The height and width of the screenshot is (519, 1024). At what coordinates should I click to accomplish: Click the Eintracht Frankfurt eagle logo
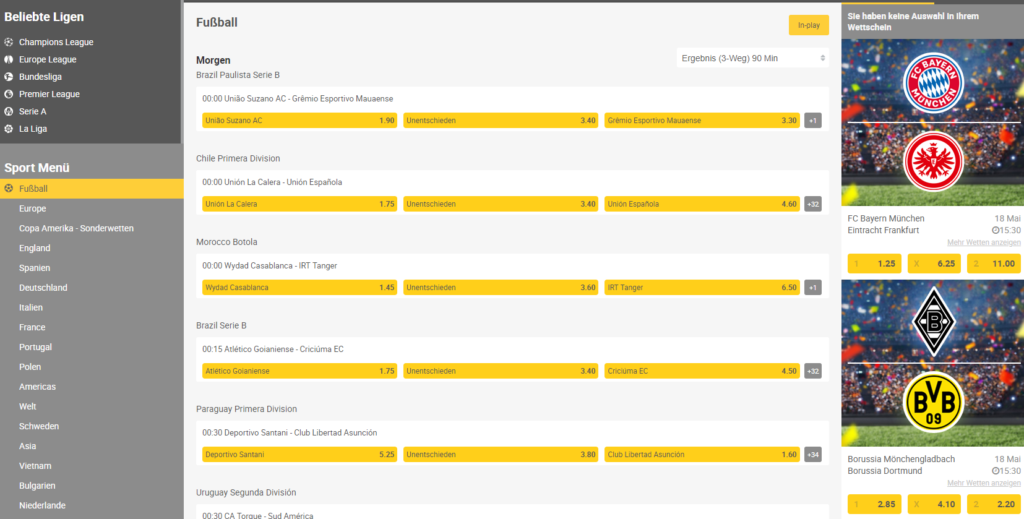pos(933,162)
